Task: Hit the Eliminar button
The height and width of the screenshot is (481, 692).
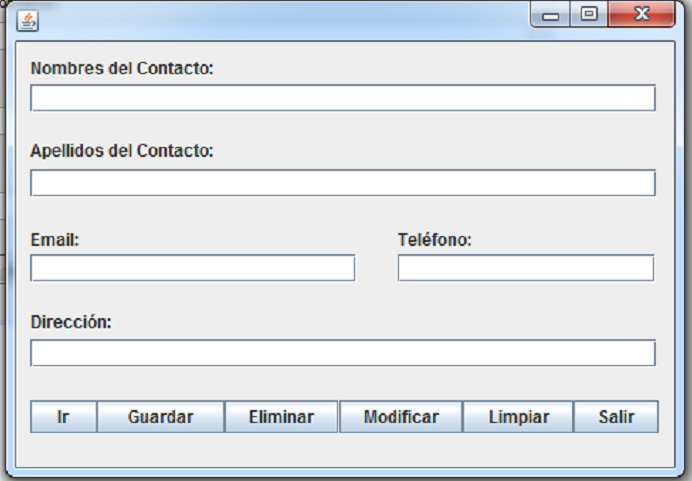Action: (x=281, y=417)
